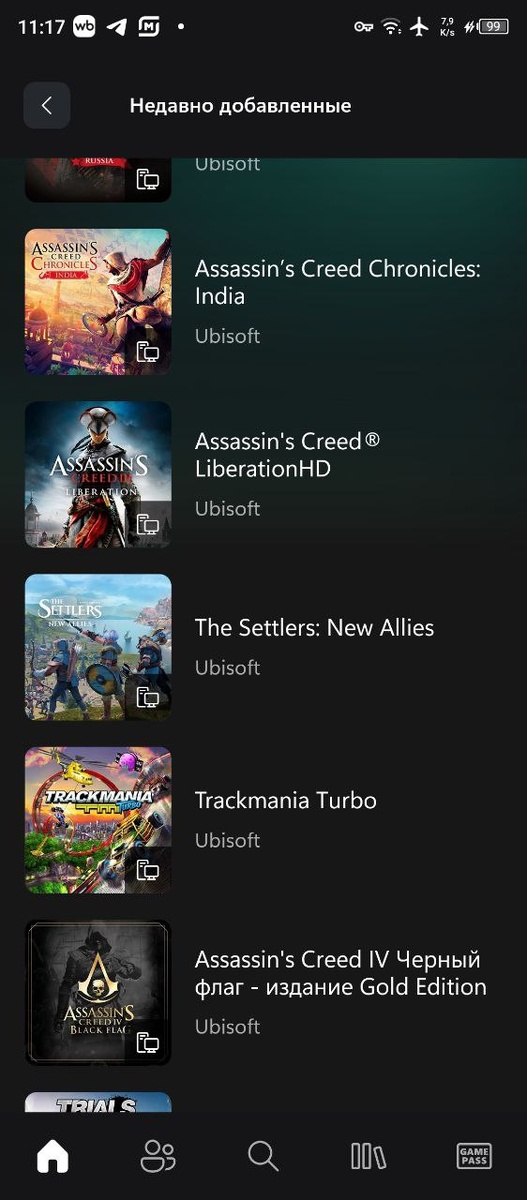Open Assassin's Creed Chronicles: India title
The height and width of the screenshot is (1200, 527).
coord(338,282)
